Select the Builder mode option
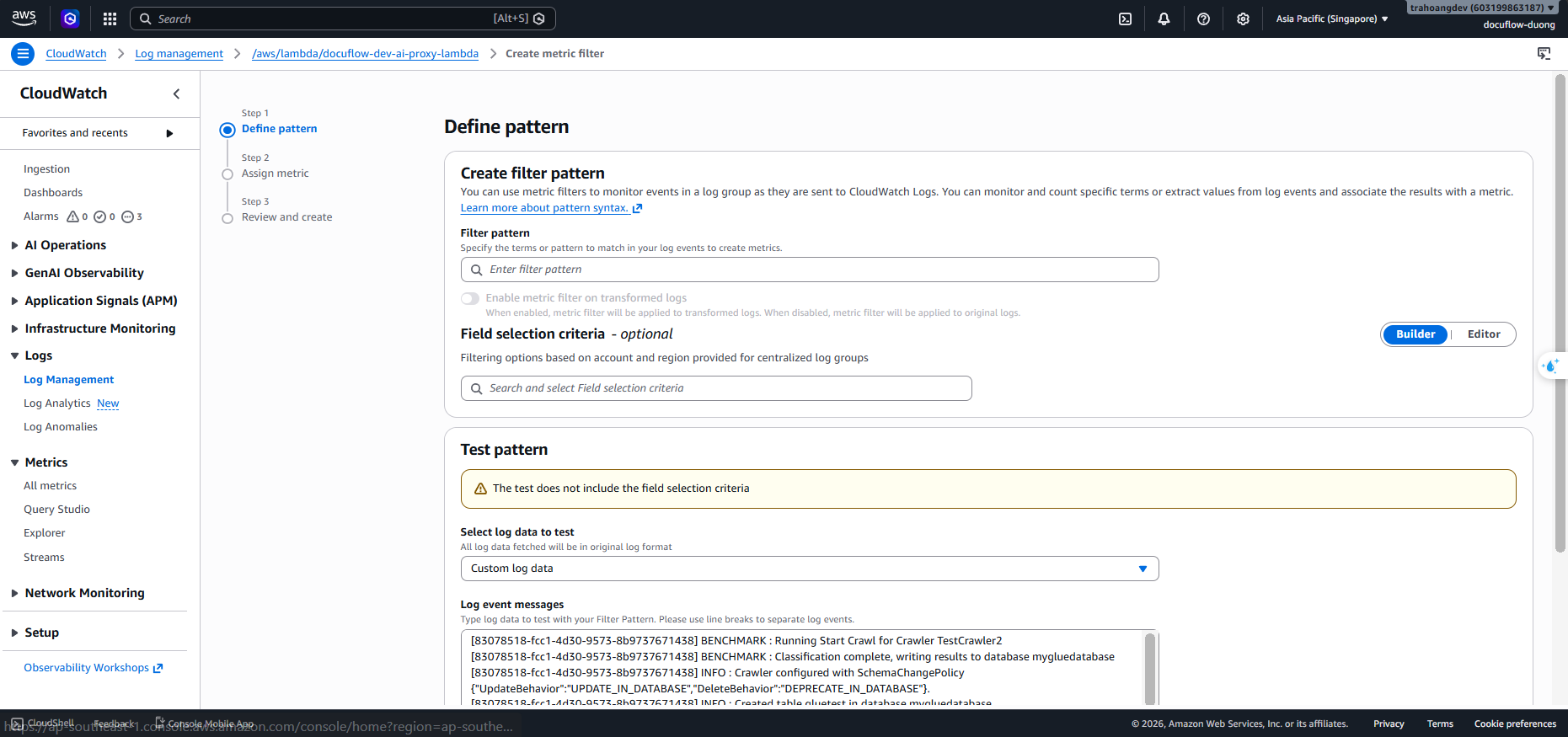The width and height of the screenshot is (1568, 737). [1415, 334]
